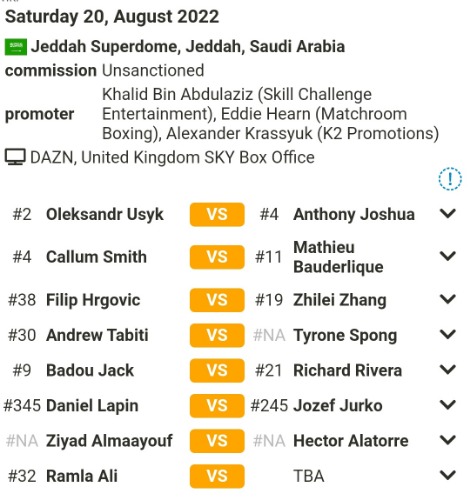Screen dimensions: 470x500
Task: Click the Eddie Hearn promoter name
Action: pos(266,114)
